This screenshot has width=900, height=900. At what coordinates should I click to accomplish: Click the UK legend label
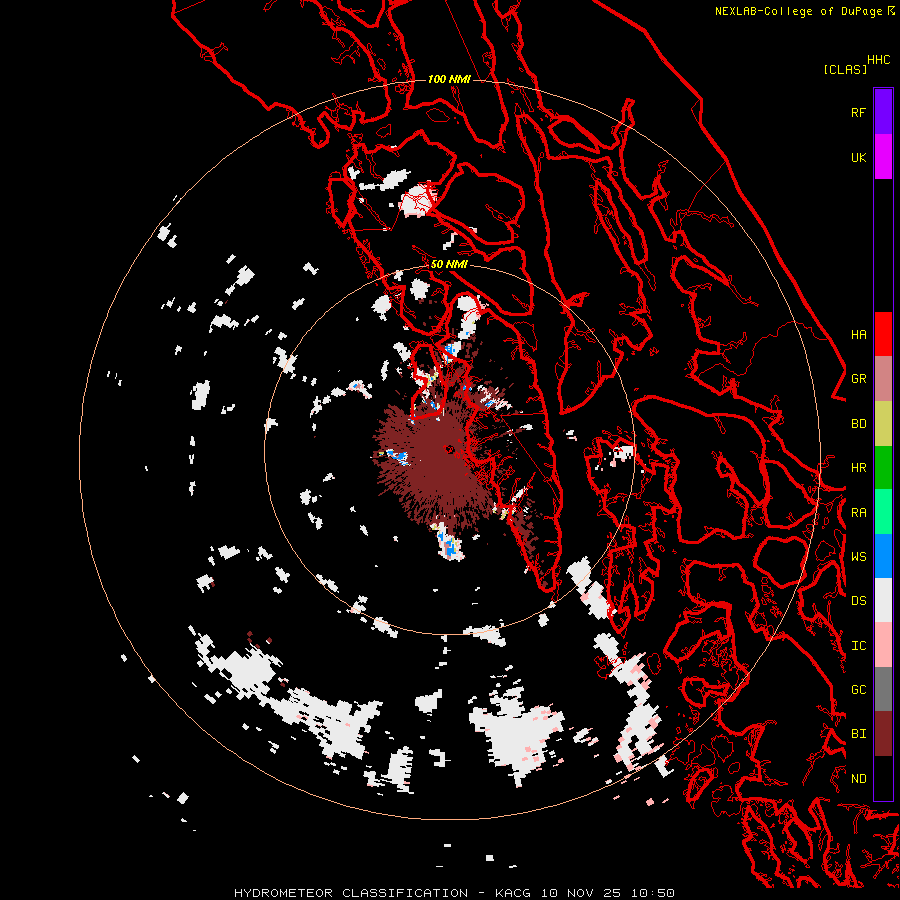[x=858, y=157]
